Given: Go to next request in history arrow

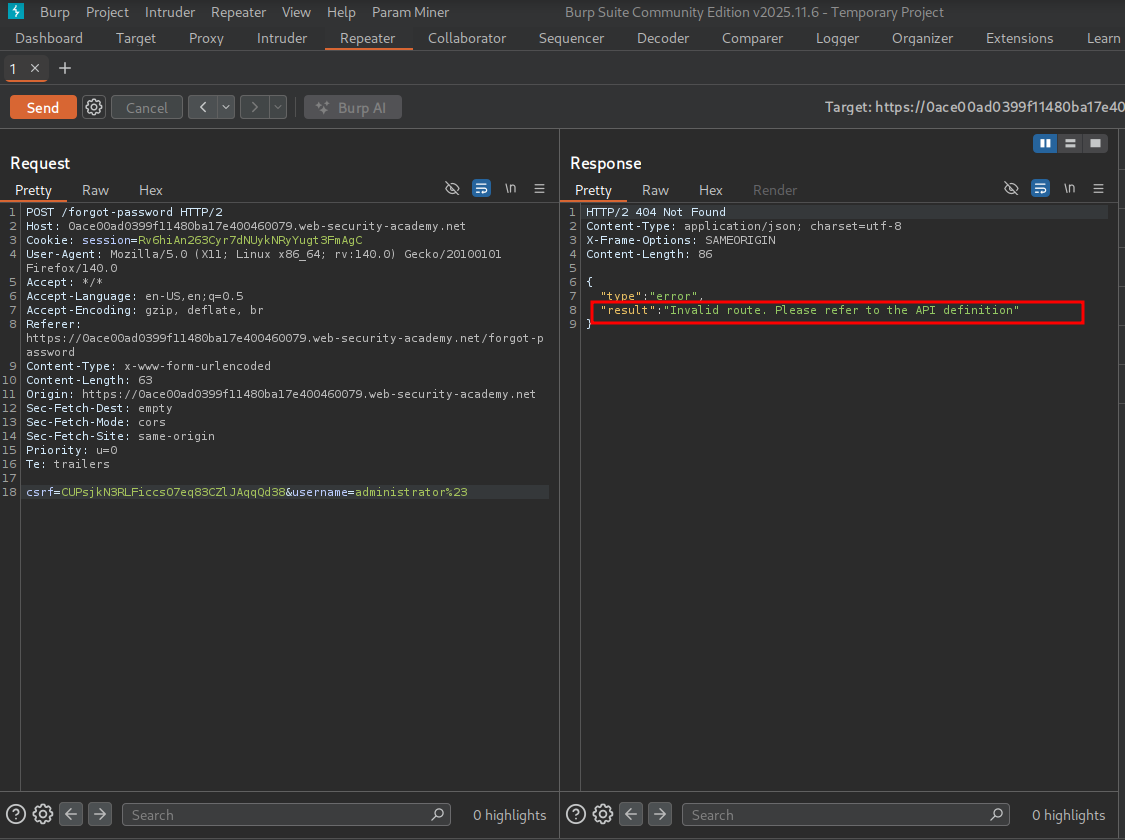Looking at the screenshot, I should [255, 108].
